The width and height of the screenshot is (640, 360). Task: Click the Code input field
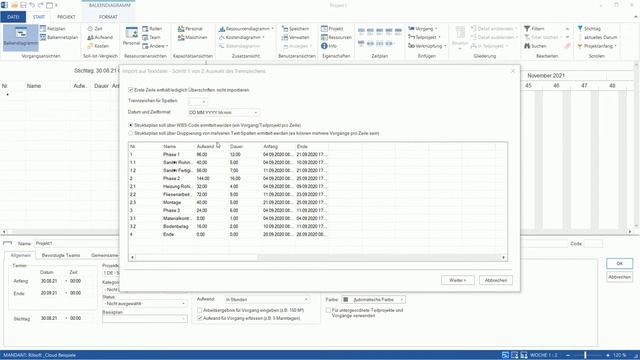(x=593, y=244)
